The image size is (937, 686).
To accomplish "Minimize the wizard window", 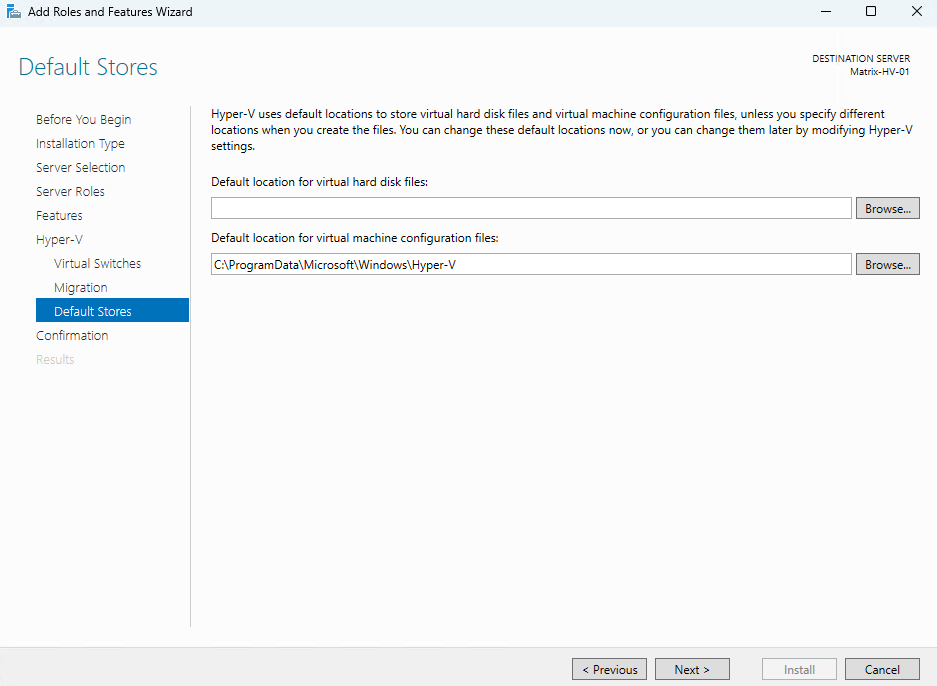I will 826,11.
